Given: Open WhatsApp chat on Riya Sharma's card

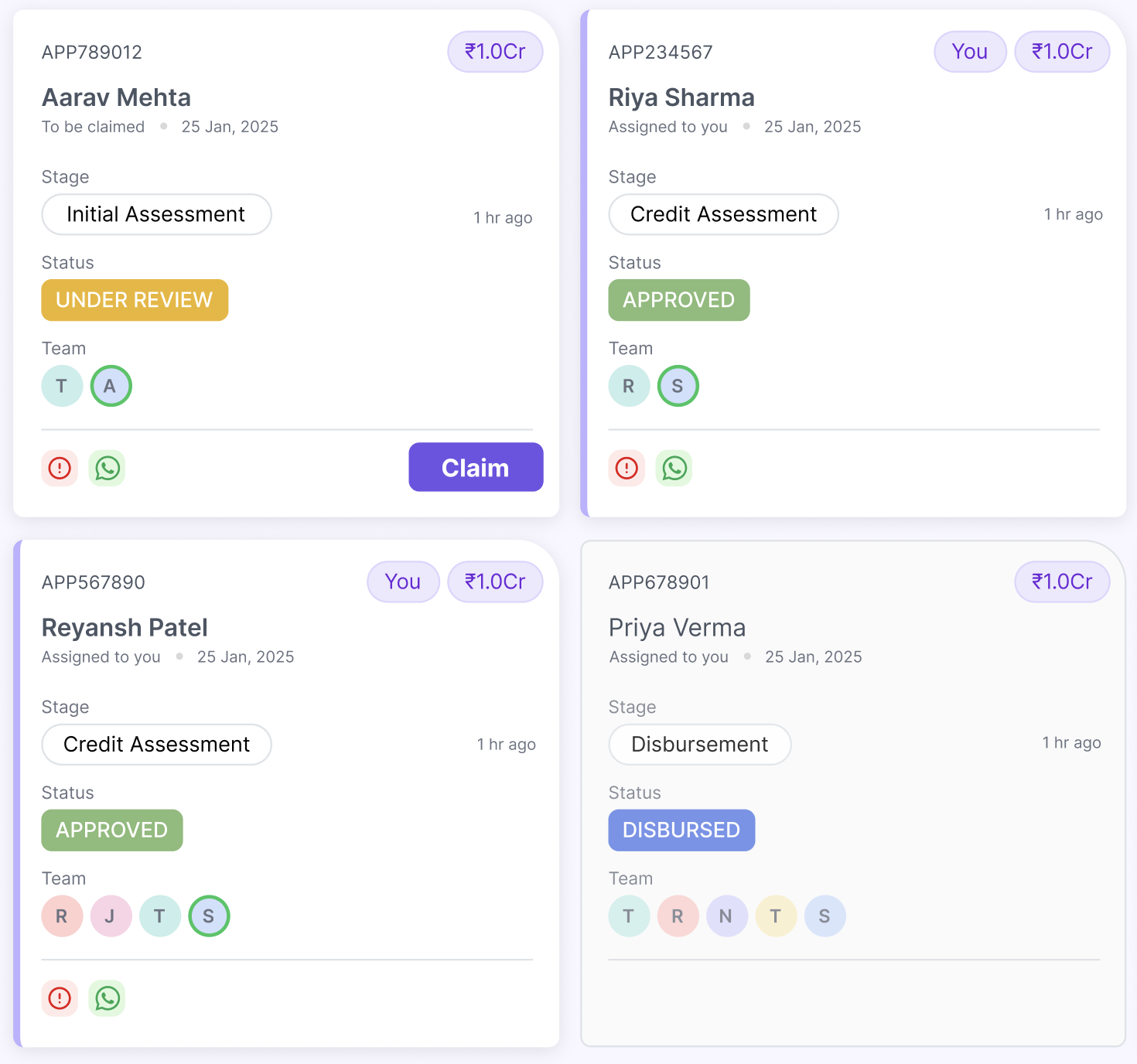Looking at the screenshot, I should click(x=674, y=468).
